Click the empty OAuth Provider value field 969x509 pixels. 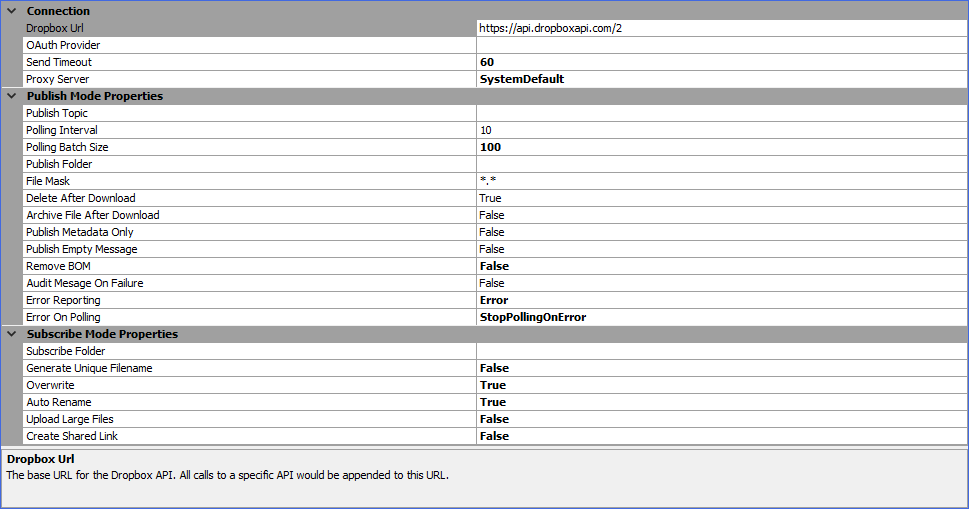point(721,45)
